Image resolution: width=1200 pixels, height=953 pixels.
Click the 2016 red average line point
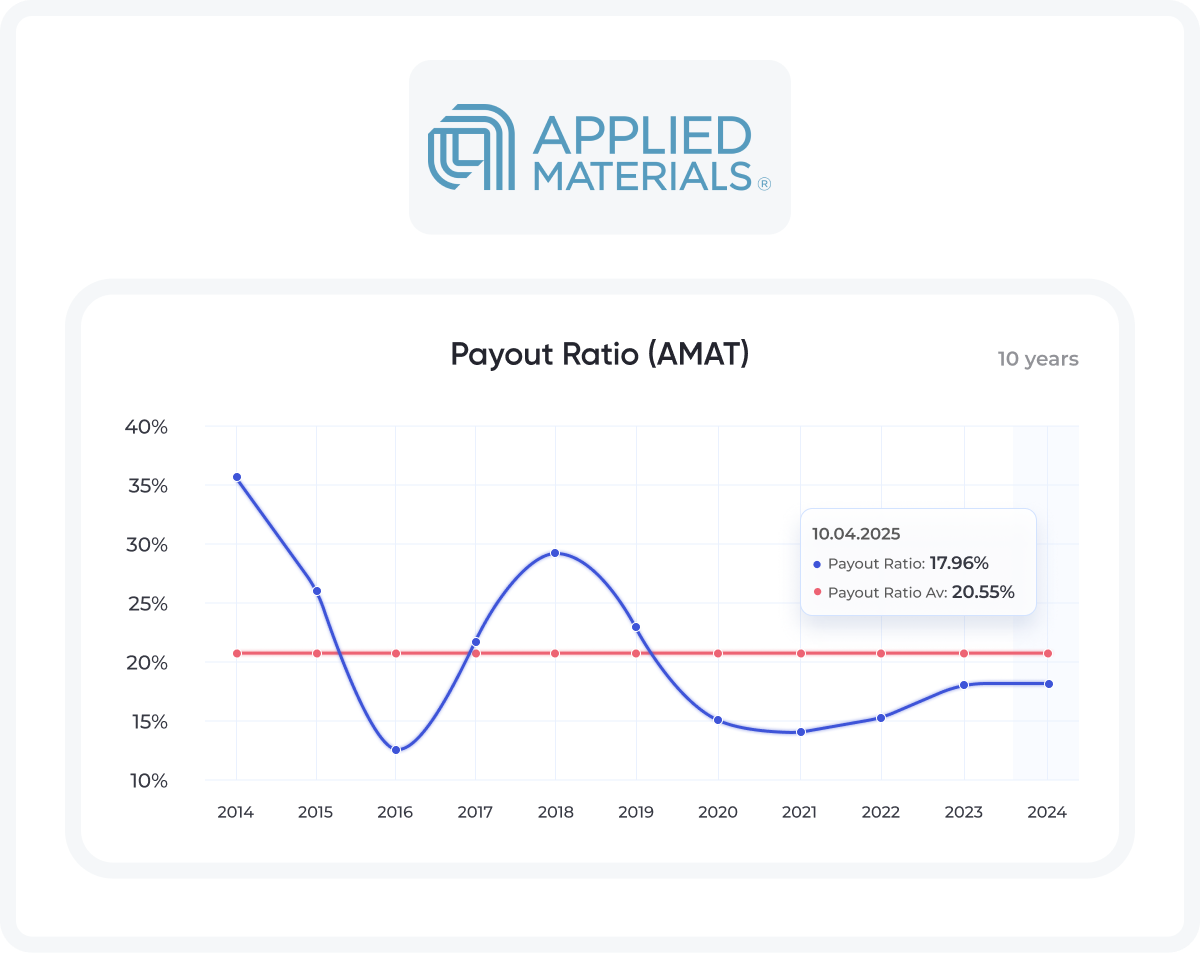coord(396,653)
